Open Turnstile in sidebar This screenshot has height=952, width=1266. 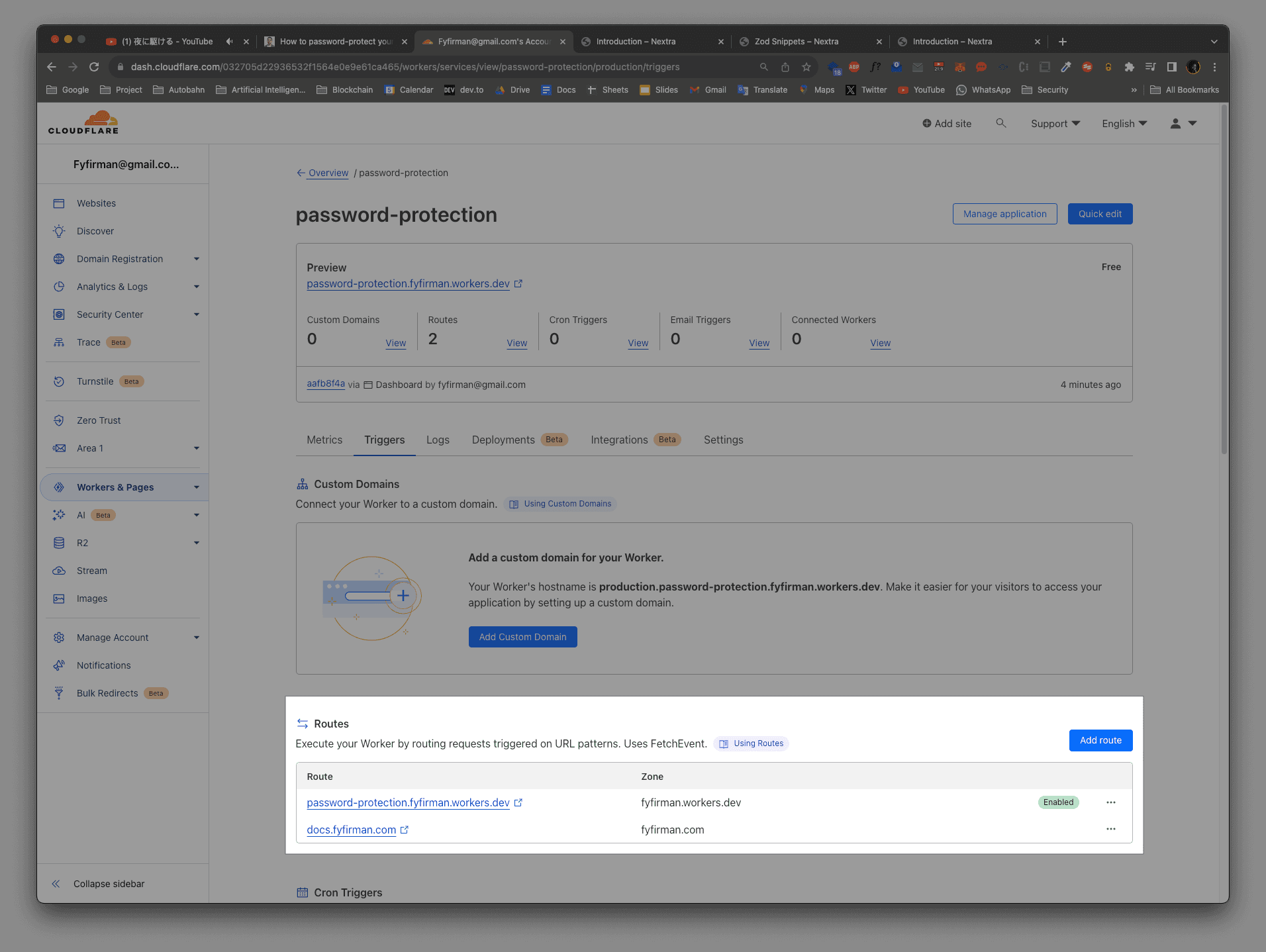95,381
